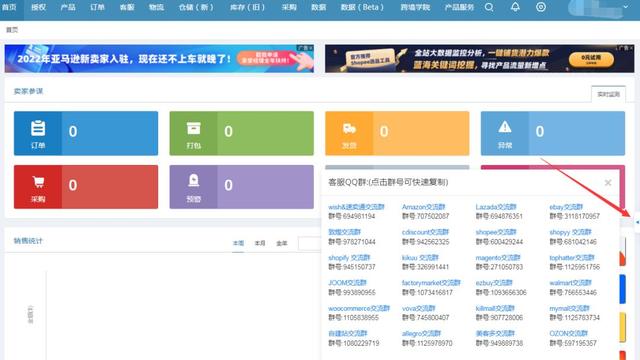Open the 库存(旧) menu
Screen dimensions: 640x360
248,7
